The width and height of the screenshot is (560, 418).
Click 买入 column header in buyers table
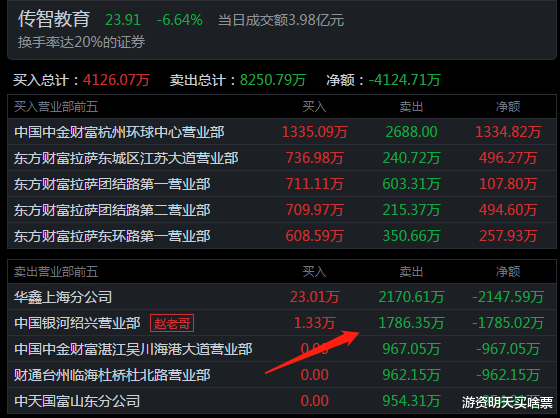(315, 107)
